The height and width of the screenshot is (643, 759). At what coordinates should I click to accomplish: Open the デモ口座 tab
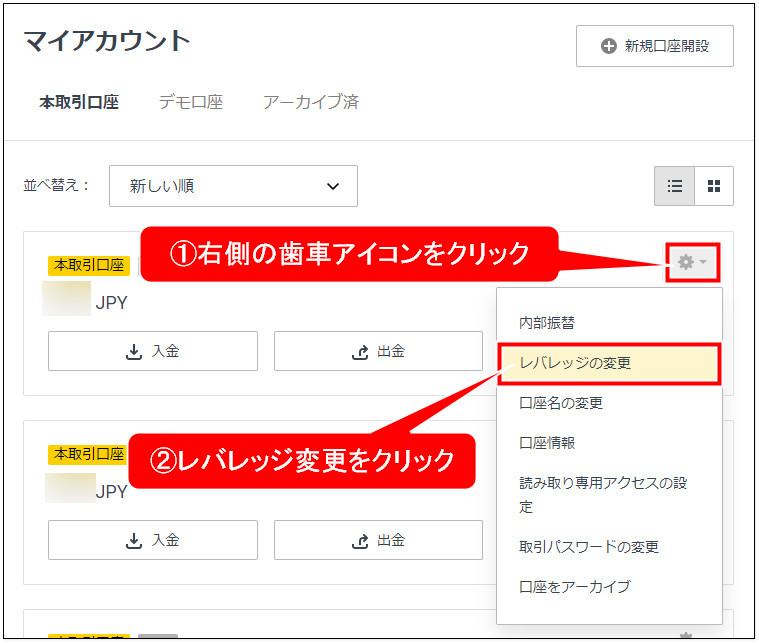tap(191, 102)
